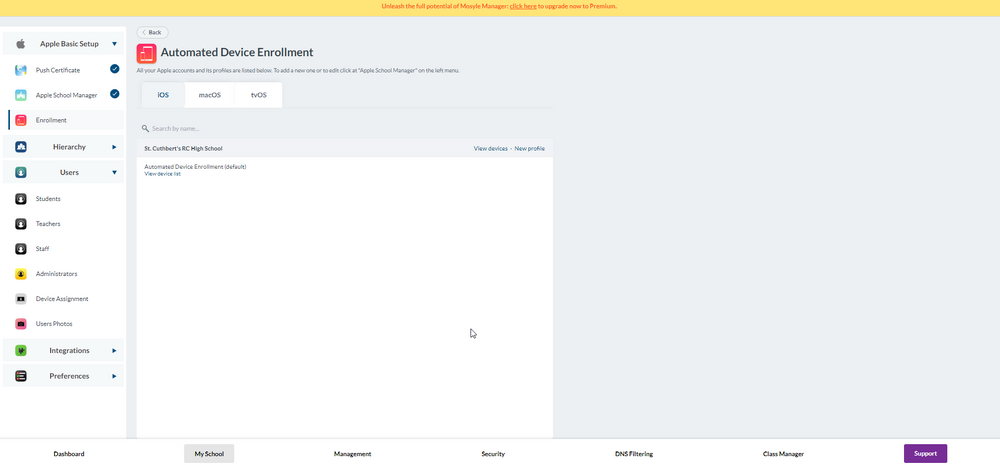Collapse the Apple Basic Setup section arrow

(x=114, y=44)
